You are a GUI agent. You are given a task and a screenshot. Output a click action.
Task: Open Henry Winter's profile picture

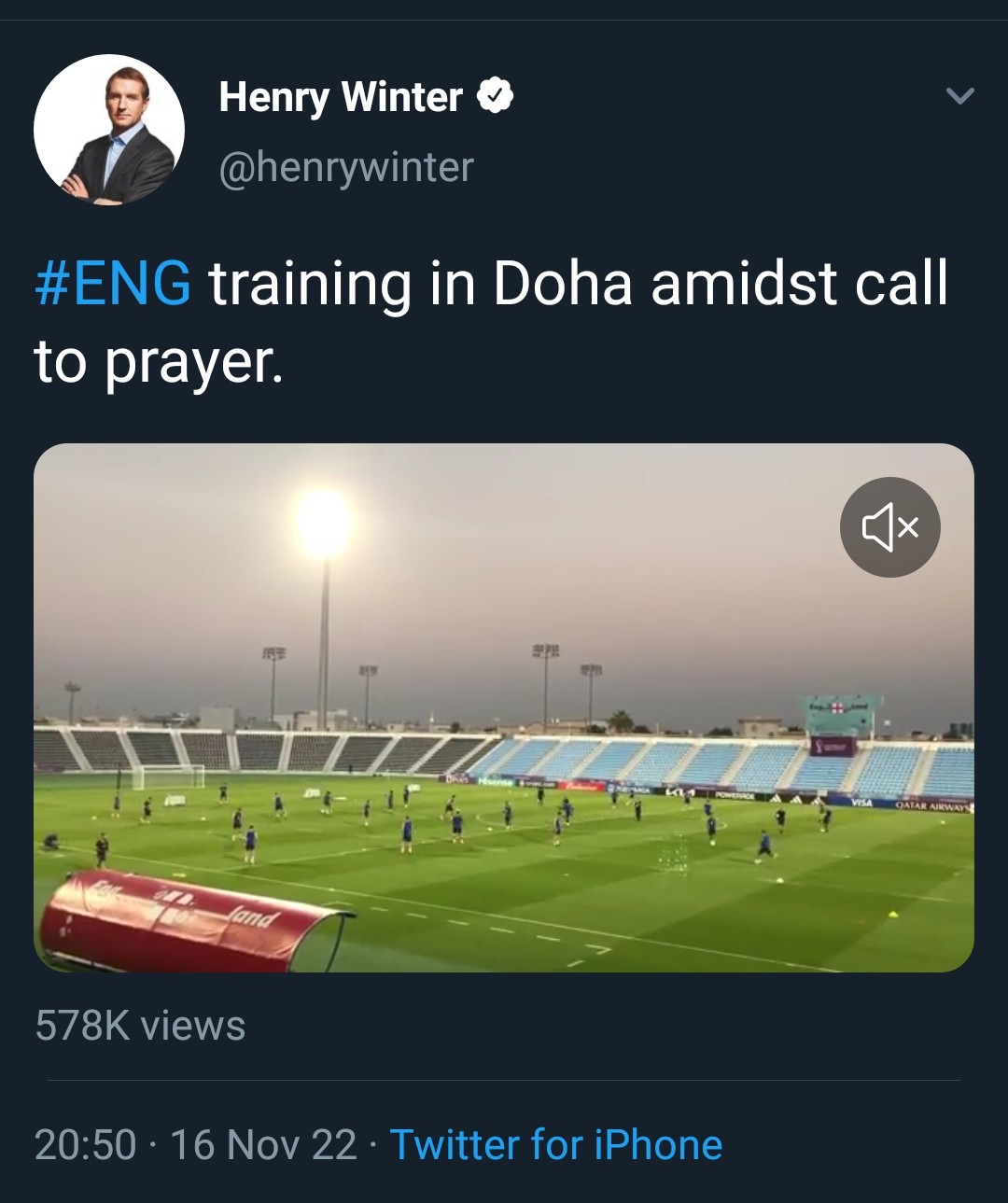coord(109,131)
